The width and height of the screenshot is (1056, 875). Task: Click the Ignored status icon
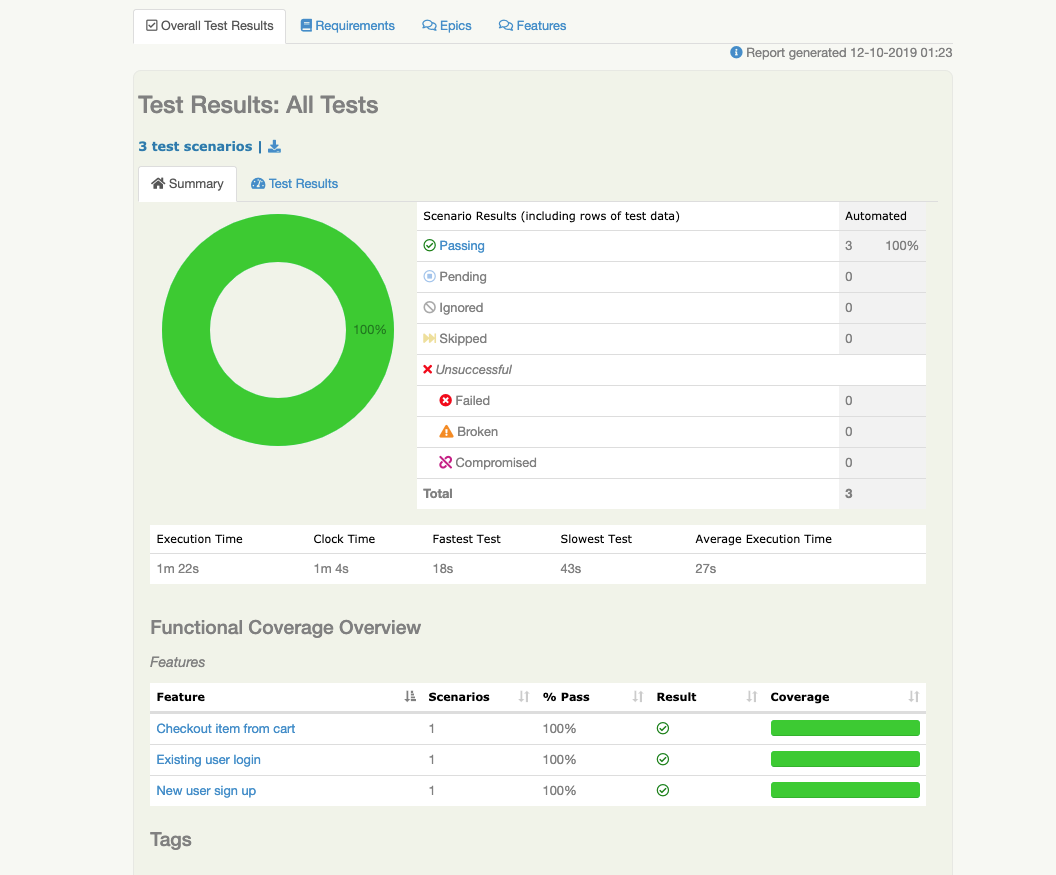coord(430,308)
